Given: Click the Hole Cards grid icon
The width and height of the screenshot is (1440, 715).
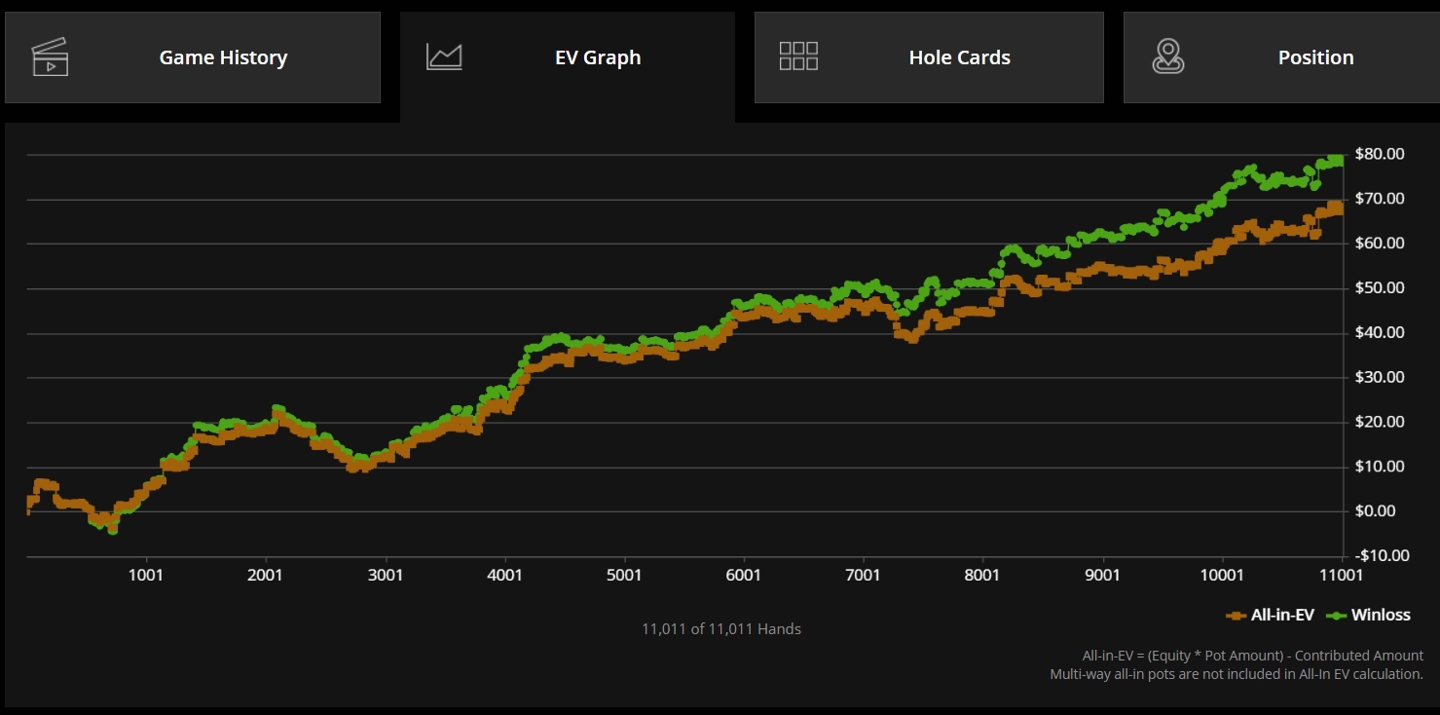Looking at the screenshot, I should pos(798,57).
